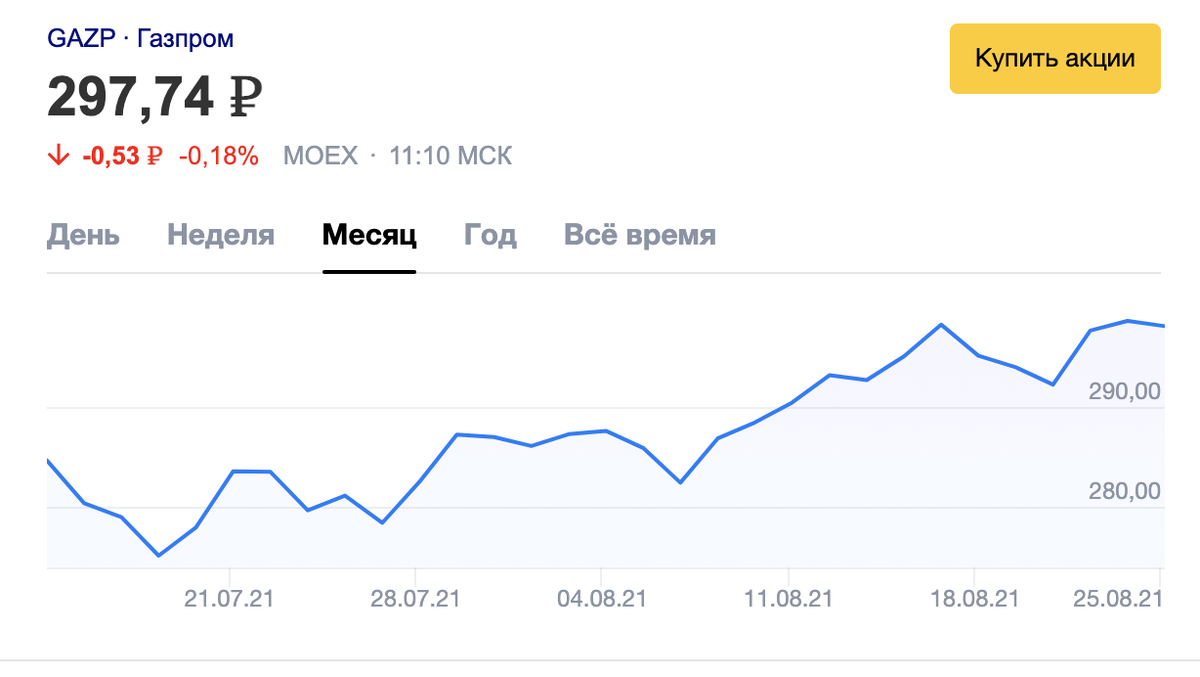1200x677 pixels.
Task: Click the MOEX exchange label
Action: (x=320, y=156)
